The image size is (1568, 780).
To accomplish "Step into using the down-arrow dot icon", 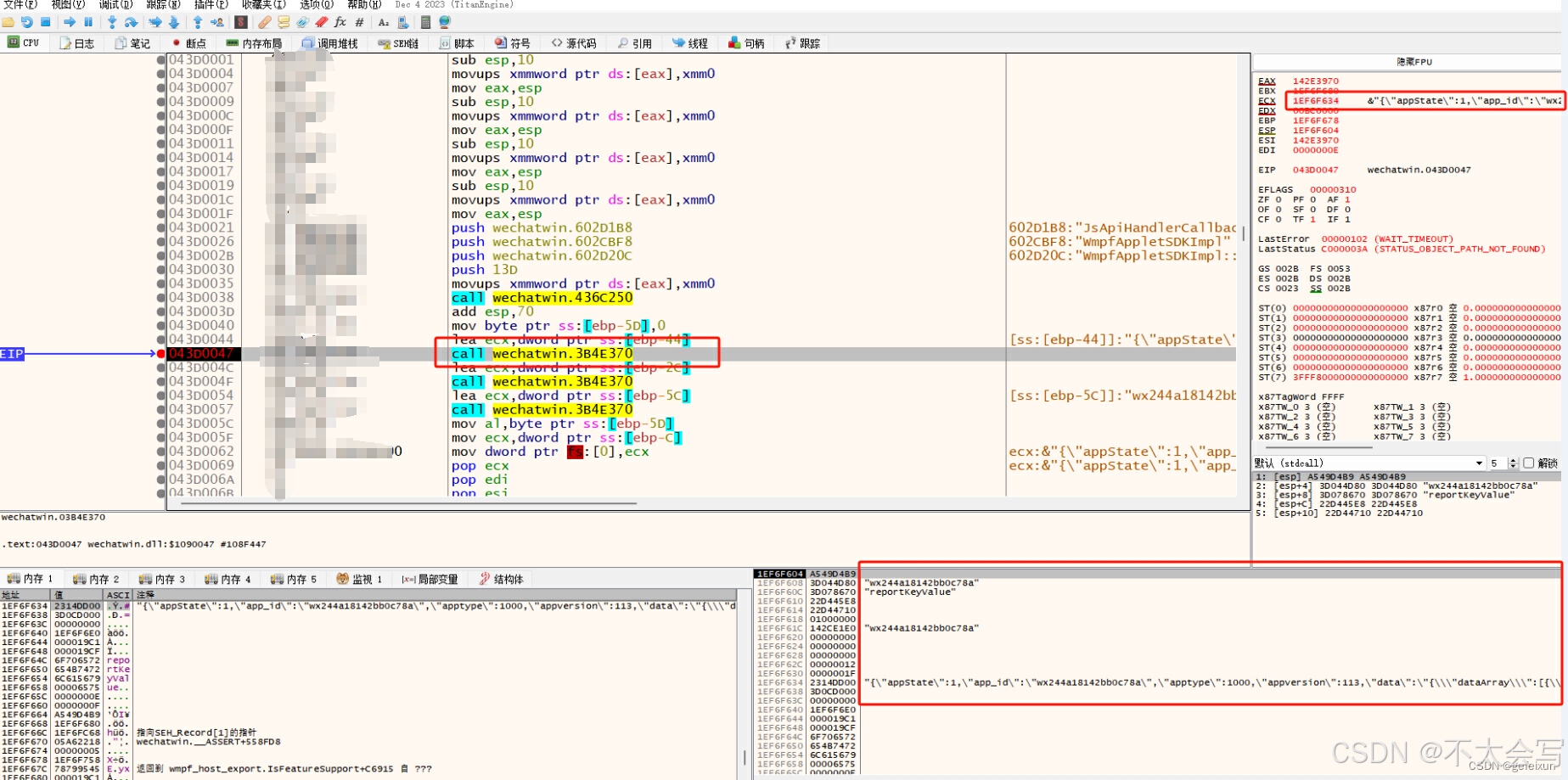I will (x=112, y=22).
